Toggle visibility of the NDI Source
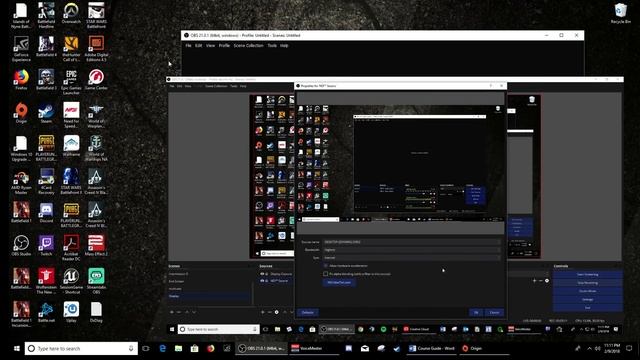 point(262,281)
